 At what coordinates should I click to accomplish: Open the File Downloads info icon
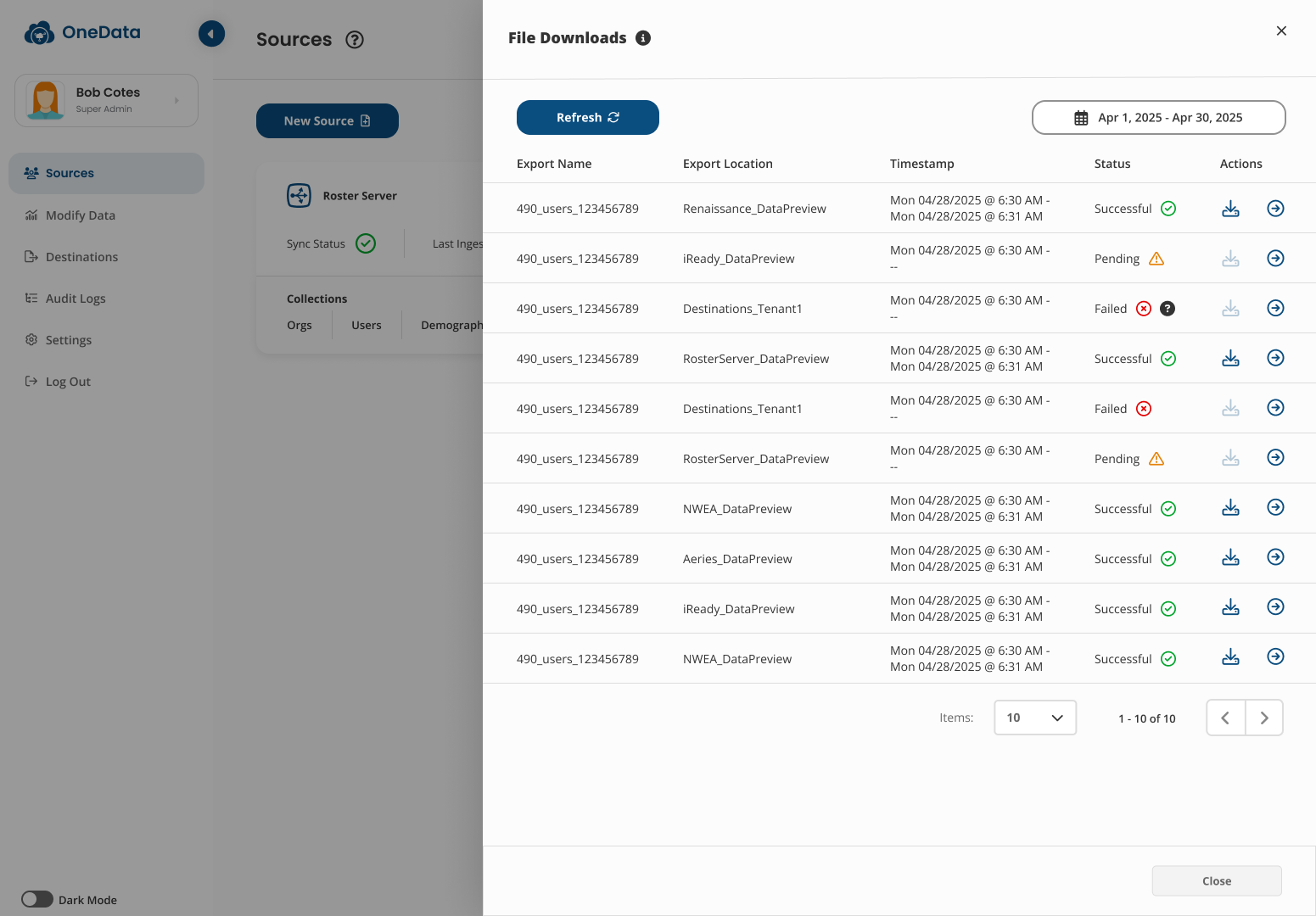click(643, 38)
